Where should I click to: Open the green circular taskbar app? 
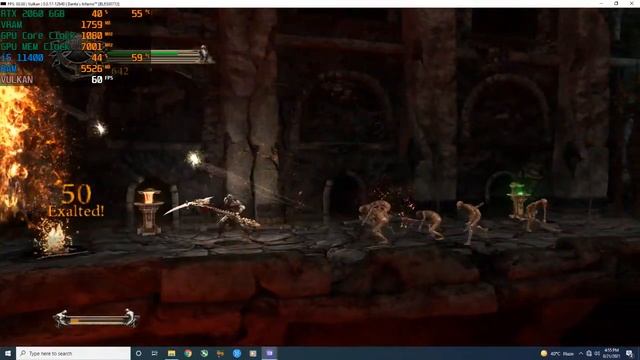[204, 353]
